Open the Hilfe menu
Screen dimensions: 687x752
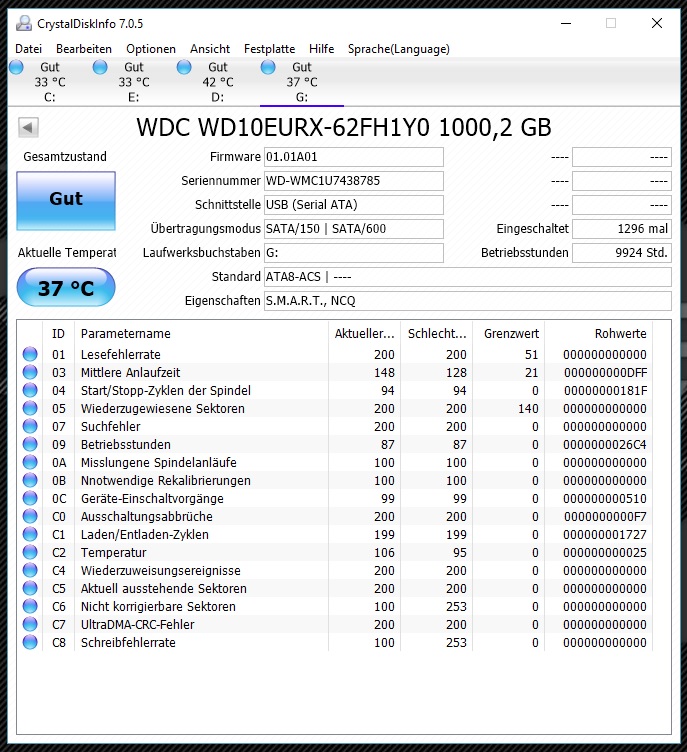[321, 49]
